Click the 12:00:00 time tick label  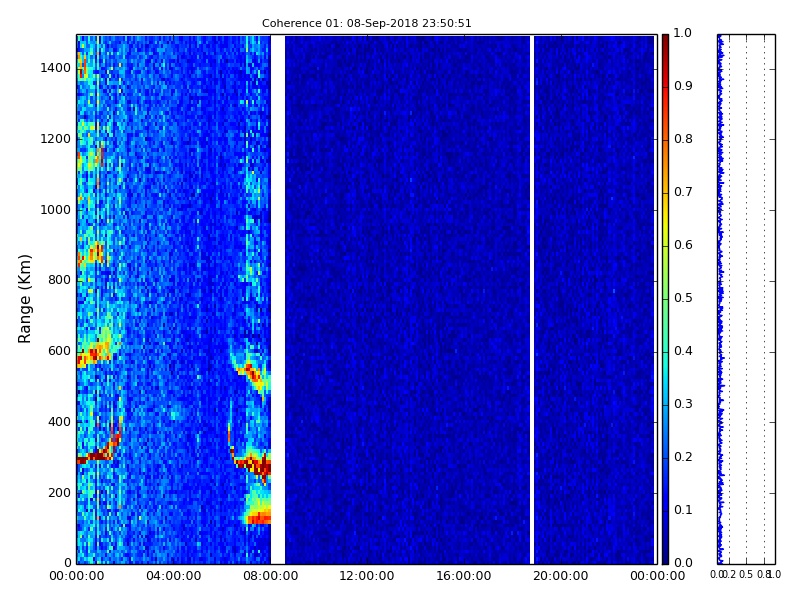(x=367, y=576)
